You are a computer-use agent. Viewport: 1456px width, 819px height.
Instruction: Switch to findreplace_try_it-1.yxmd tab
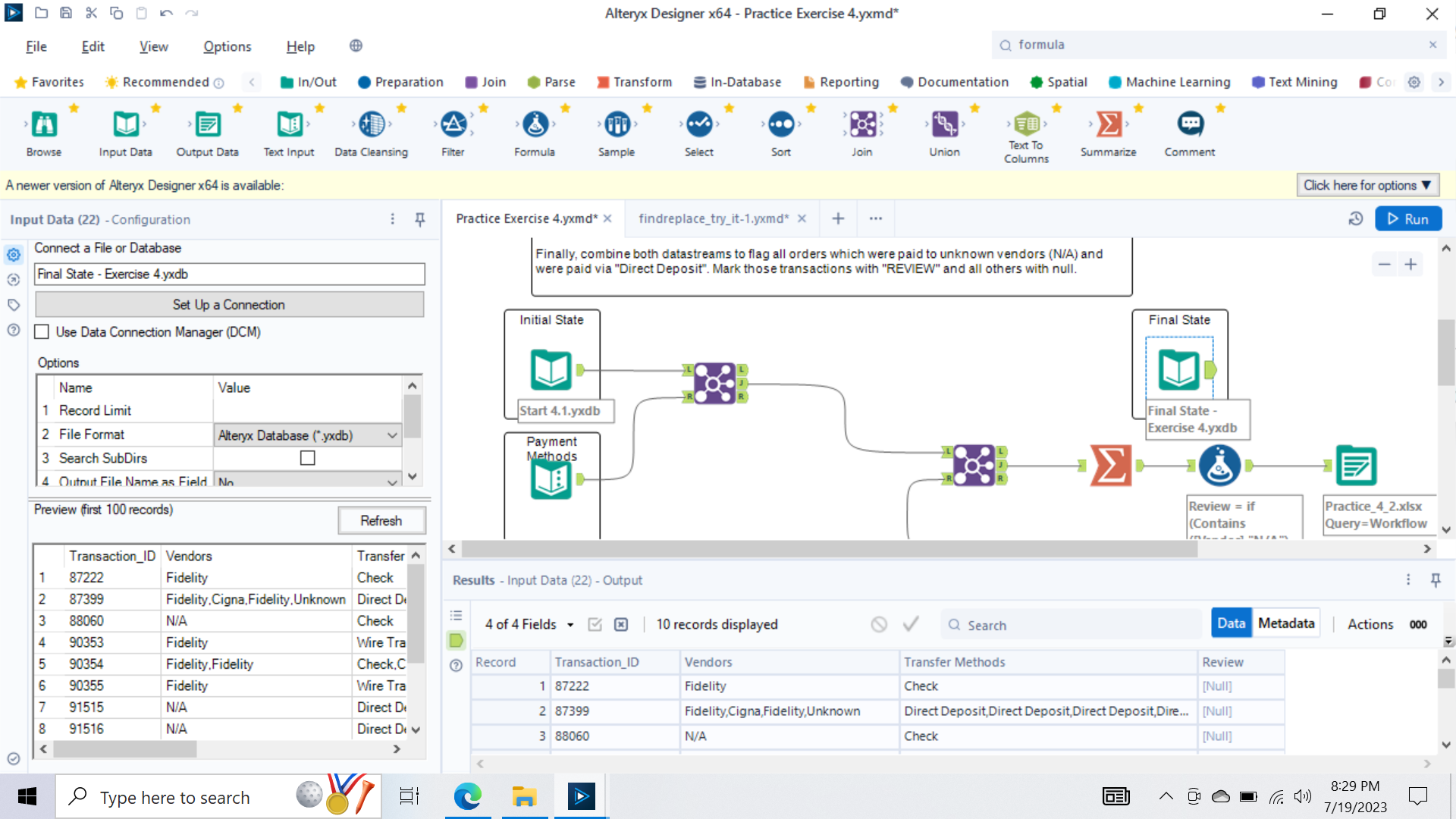coord(714,218)
